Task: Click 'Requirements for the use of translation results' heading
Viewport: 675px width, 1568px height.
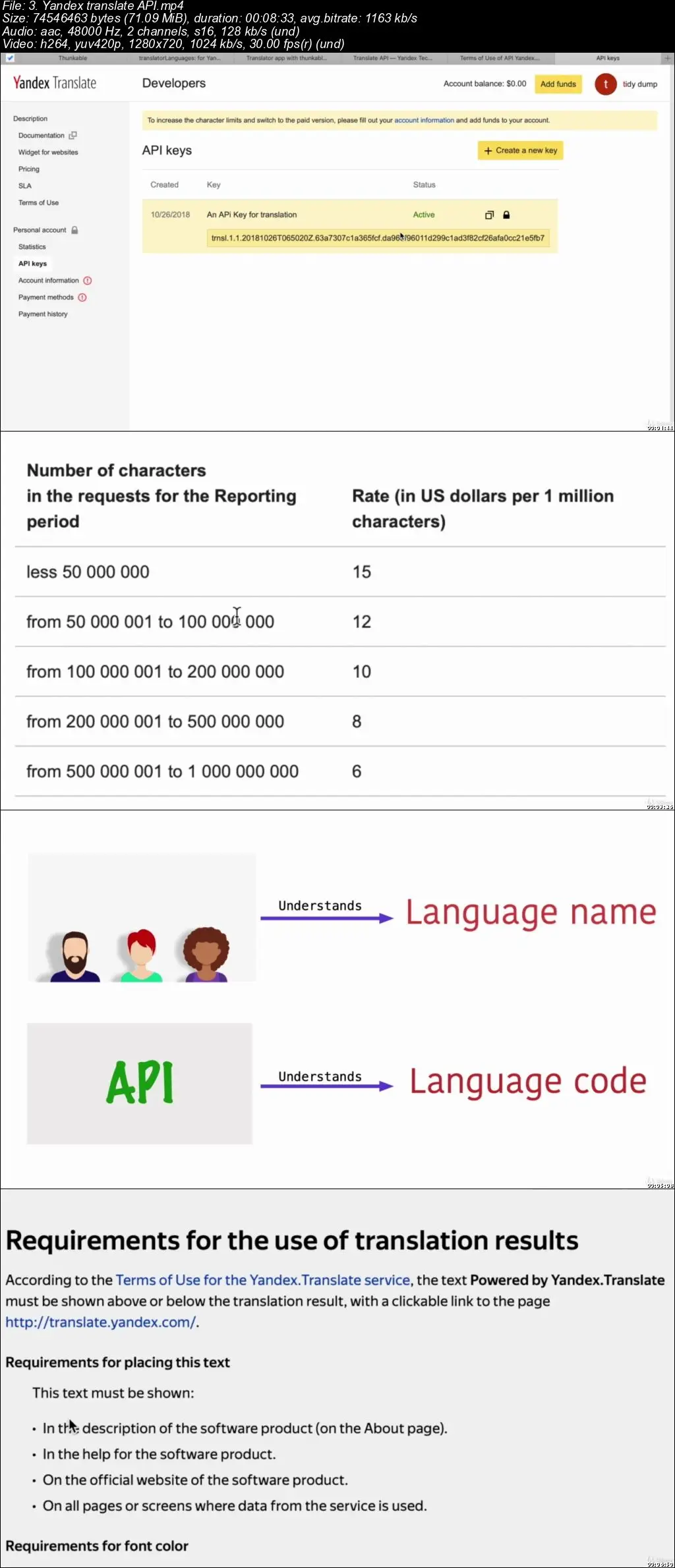Action: [x=292, y=1241]
